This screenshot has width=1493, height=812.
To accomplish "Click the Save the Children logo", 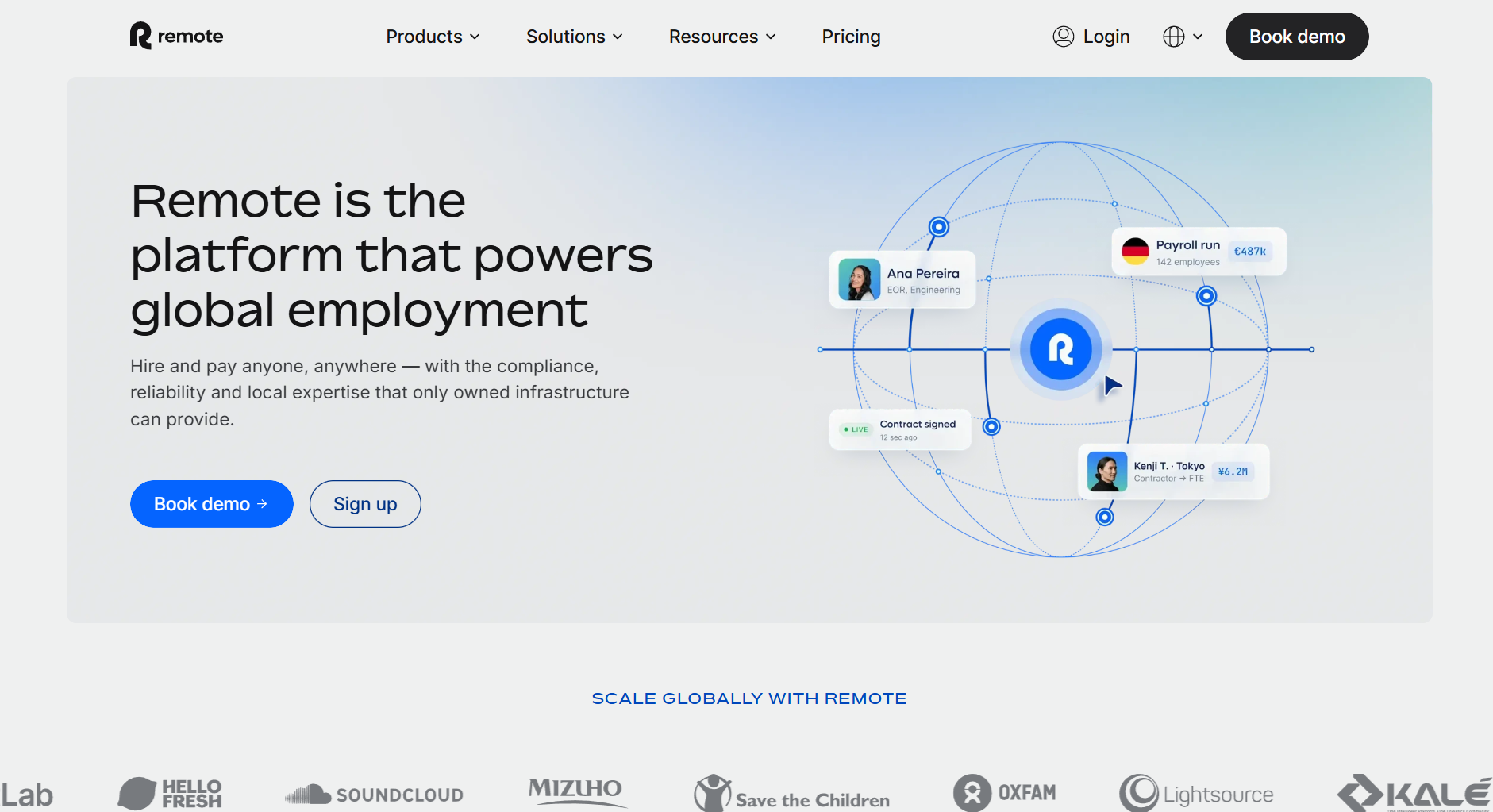I will click(x=791, y=794).
